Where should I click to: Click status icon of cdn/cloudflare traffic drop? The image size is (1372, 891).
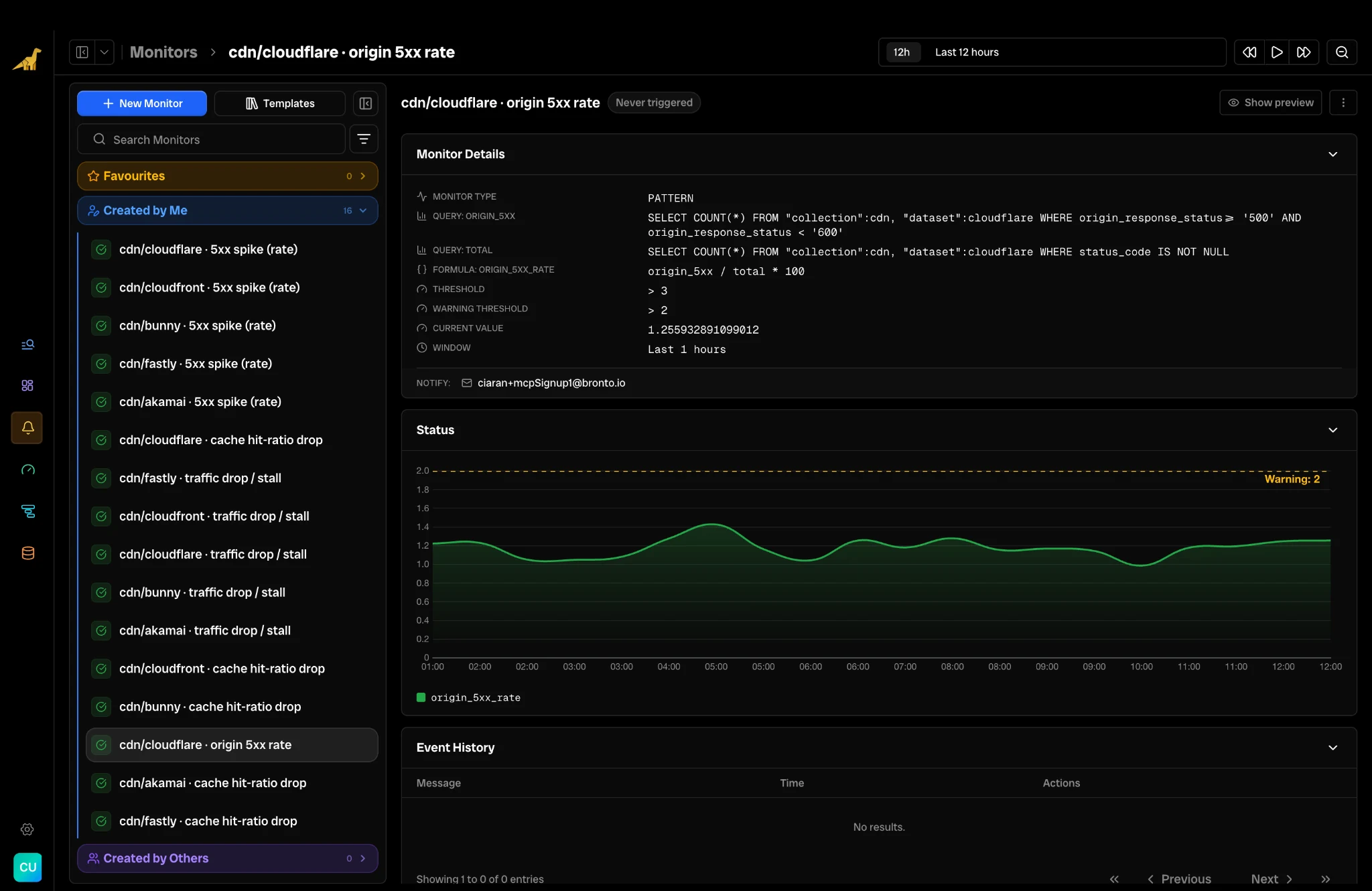101,555
